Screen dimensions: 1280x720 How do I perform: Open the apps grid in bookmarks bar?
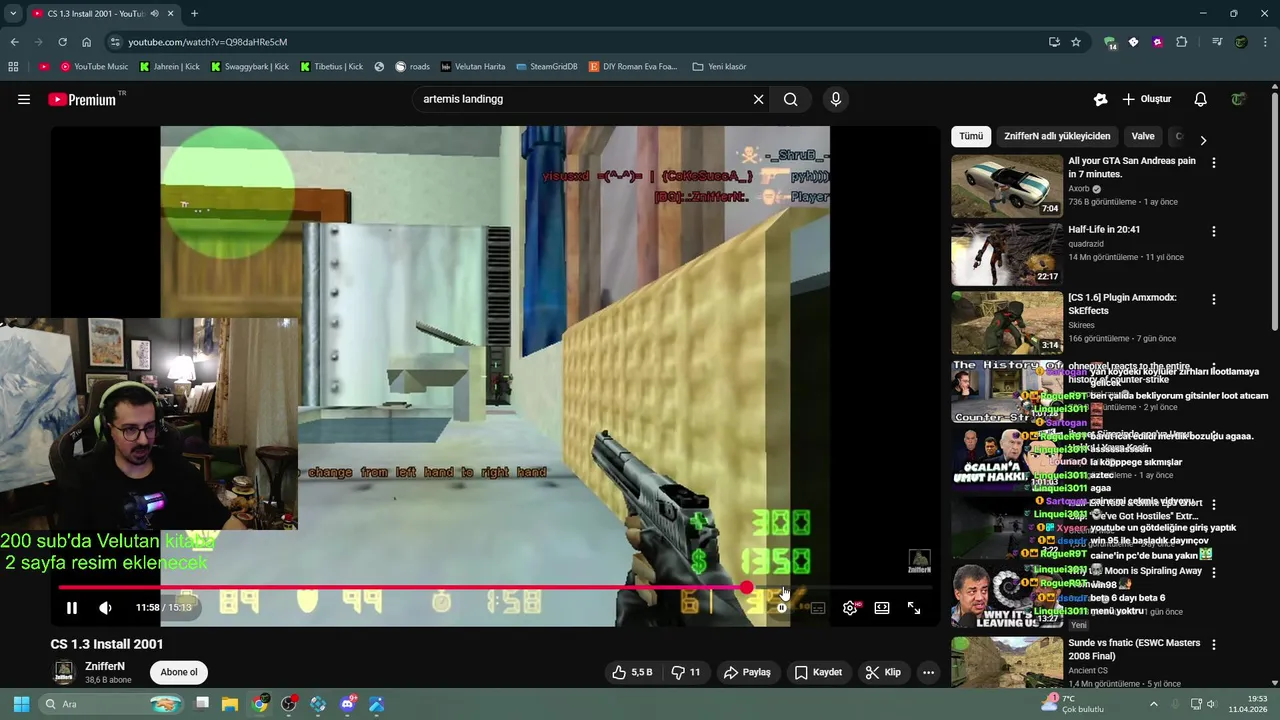(13, 67)
